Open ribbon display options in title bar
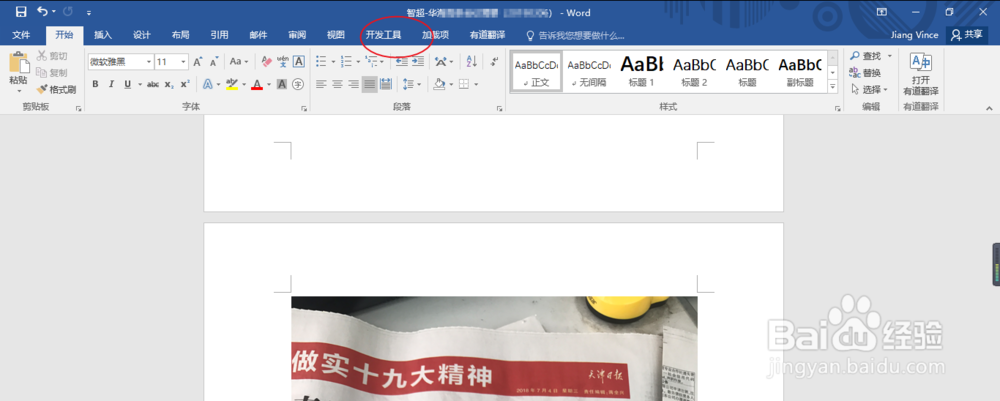The image size is (1000, 401). 882,12
